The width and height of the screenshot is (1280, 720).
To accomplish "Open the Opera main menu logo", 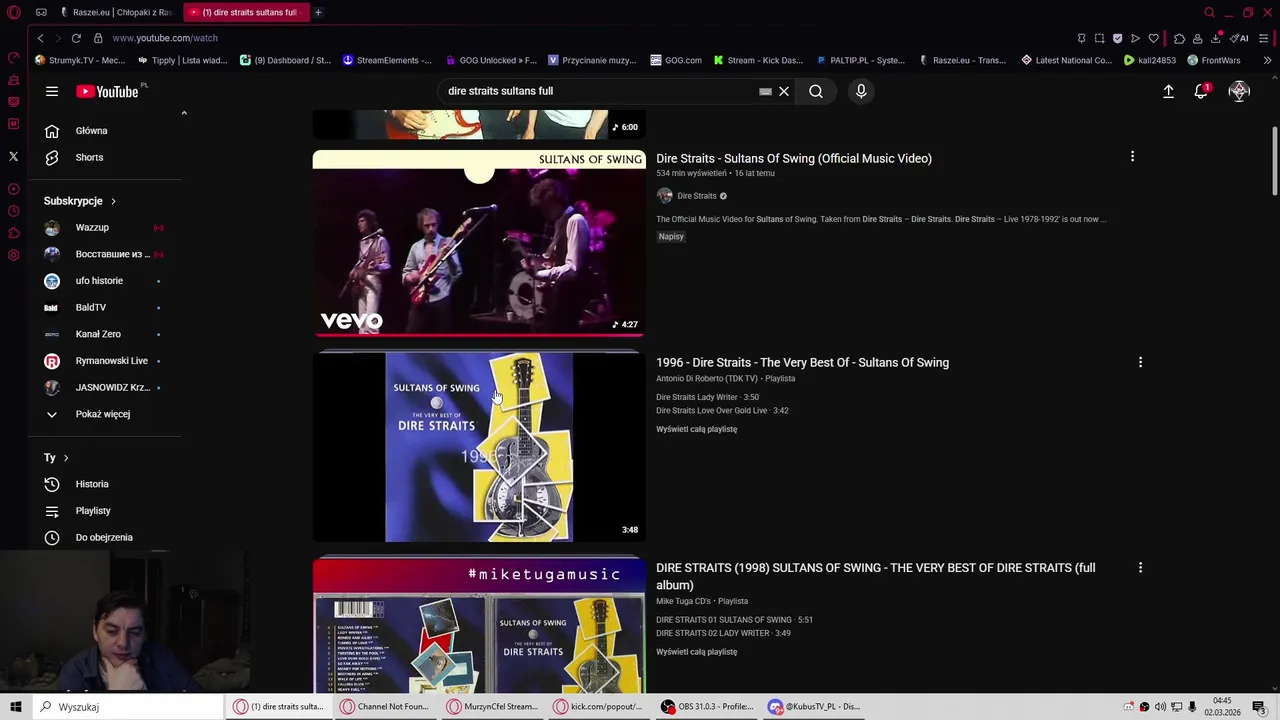I will (x=14, y=13).
